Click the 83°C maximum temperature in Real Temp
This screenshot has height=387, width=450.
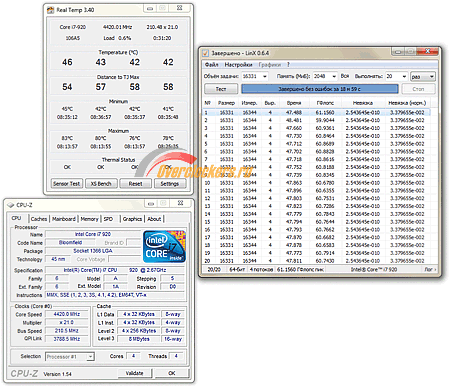(67, 138)
